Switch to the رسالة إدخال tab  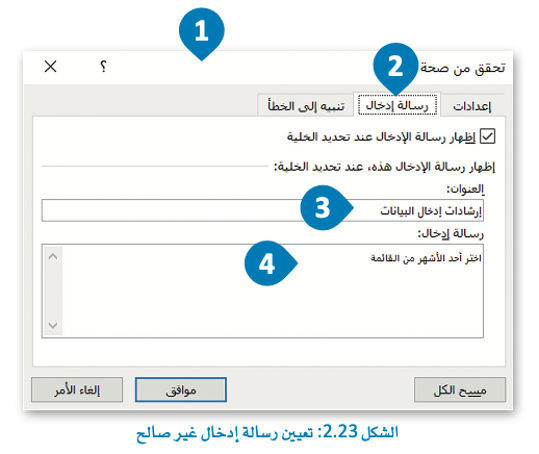397,105
